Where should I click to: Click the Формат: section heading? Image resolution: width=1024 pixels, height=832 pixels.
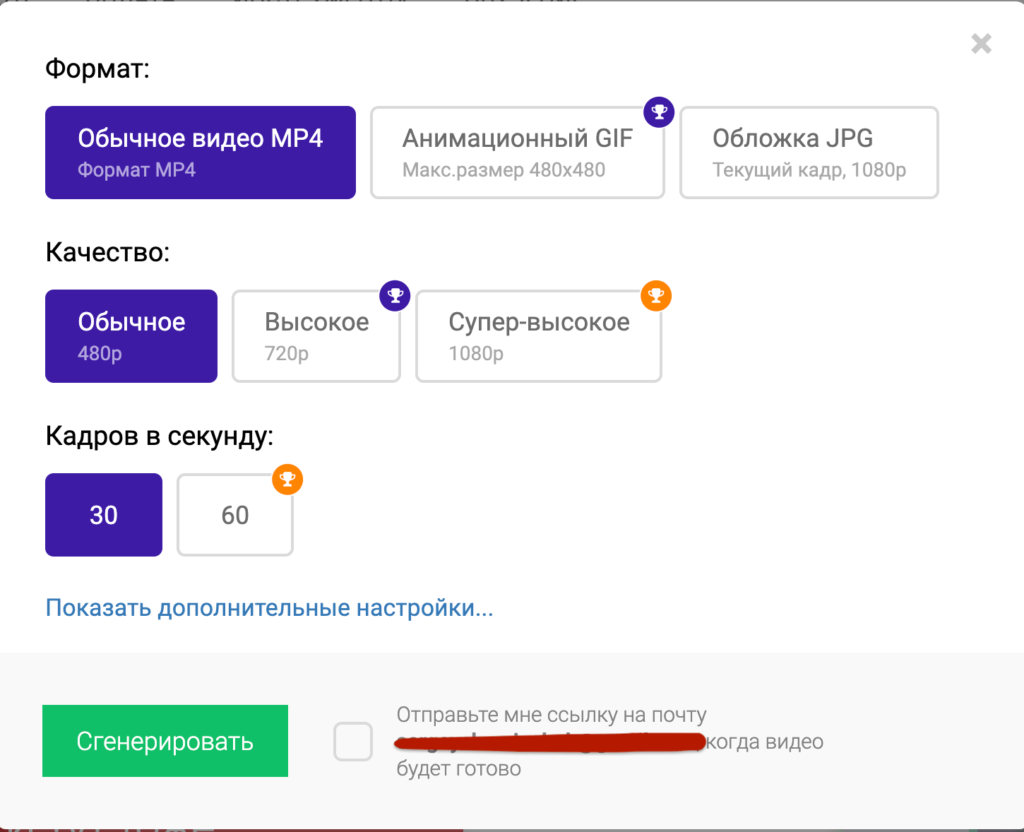point(97,69)
